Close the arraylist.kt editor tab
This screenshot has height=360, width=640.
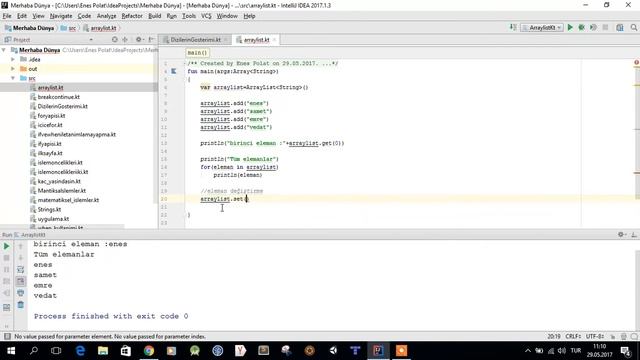(x=274, y=40)
